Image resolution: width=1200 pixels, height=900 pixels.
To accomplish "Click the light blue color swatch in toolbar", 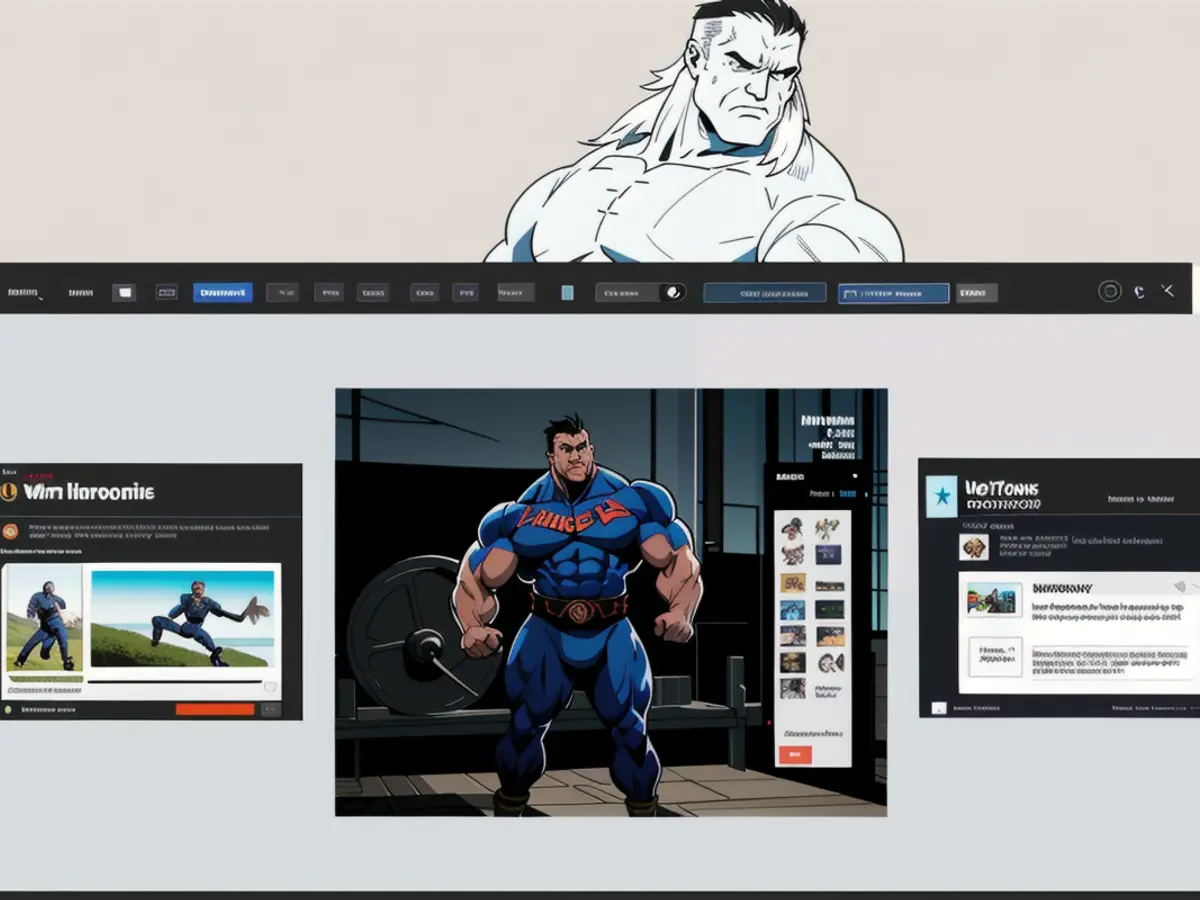I will 567,293.
